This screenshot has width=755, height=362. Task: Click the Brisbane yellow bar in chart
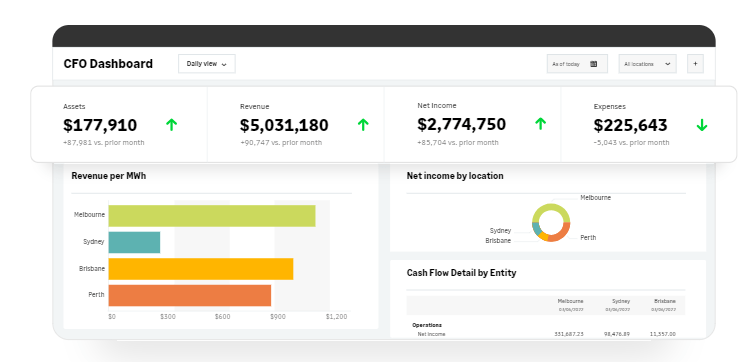(201, 269)
